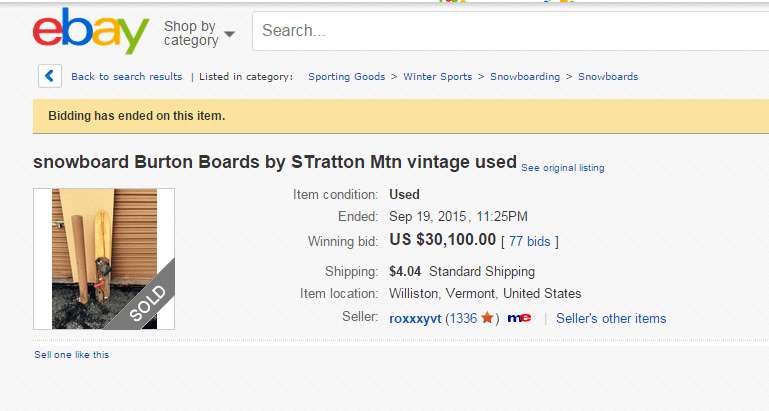Navigate to the Snowboarding breadcrumb
The height and width of the screenshot is (411, 769).
tap(524, 77)
